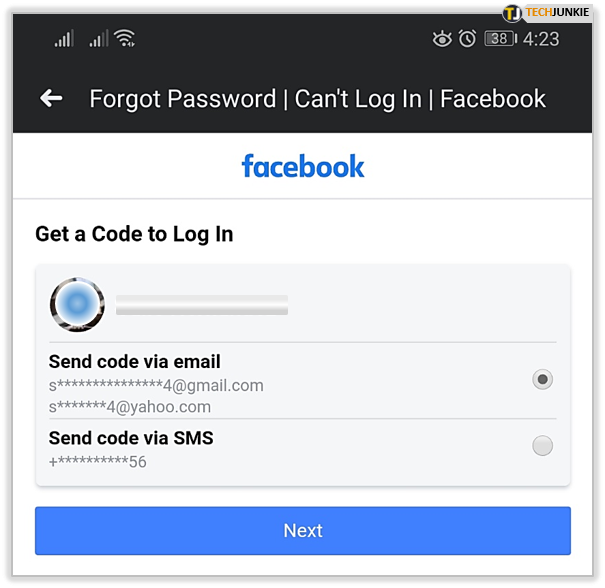The width and height of the screenshot is (605, 588).
Task: Tap the battery level indicator
Action: (x=500, y=39)
